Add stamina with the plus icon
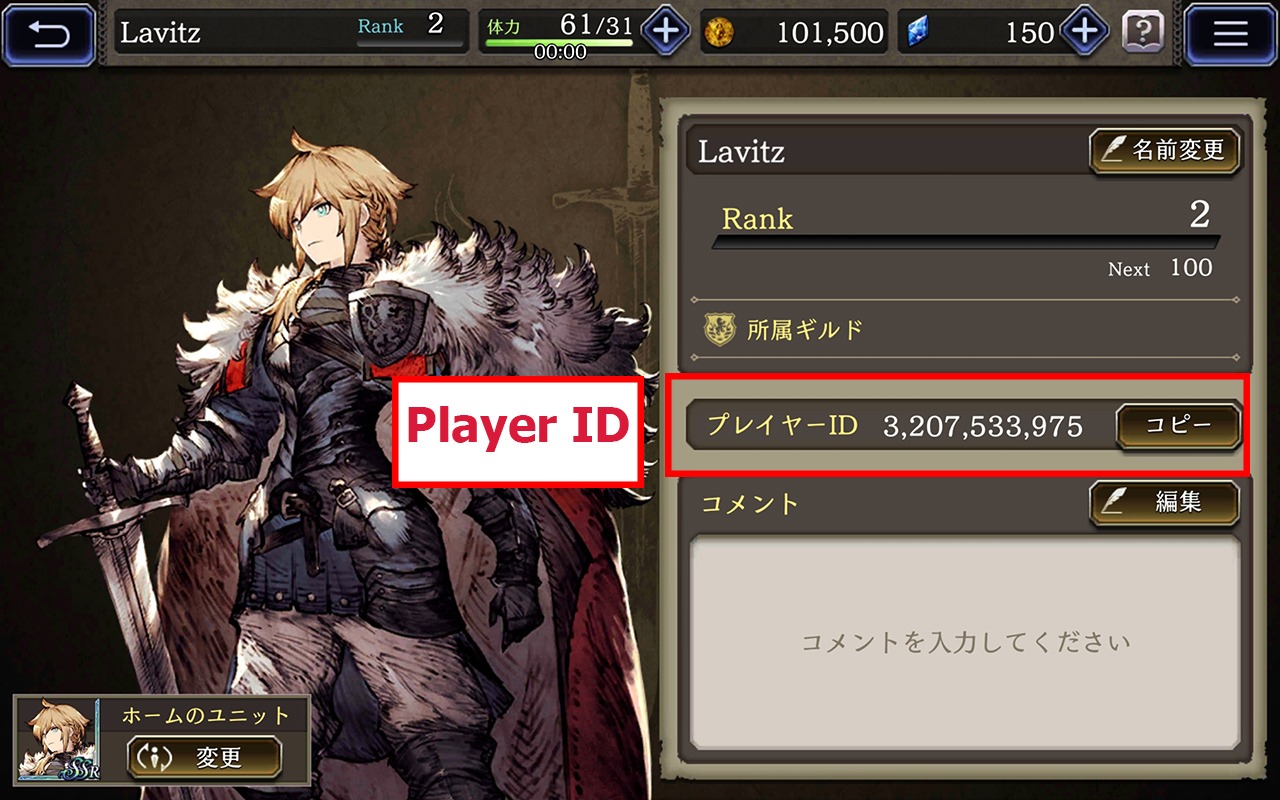This screenshot has height=800, width=1280. (665, 31)
